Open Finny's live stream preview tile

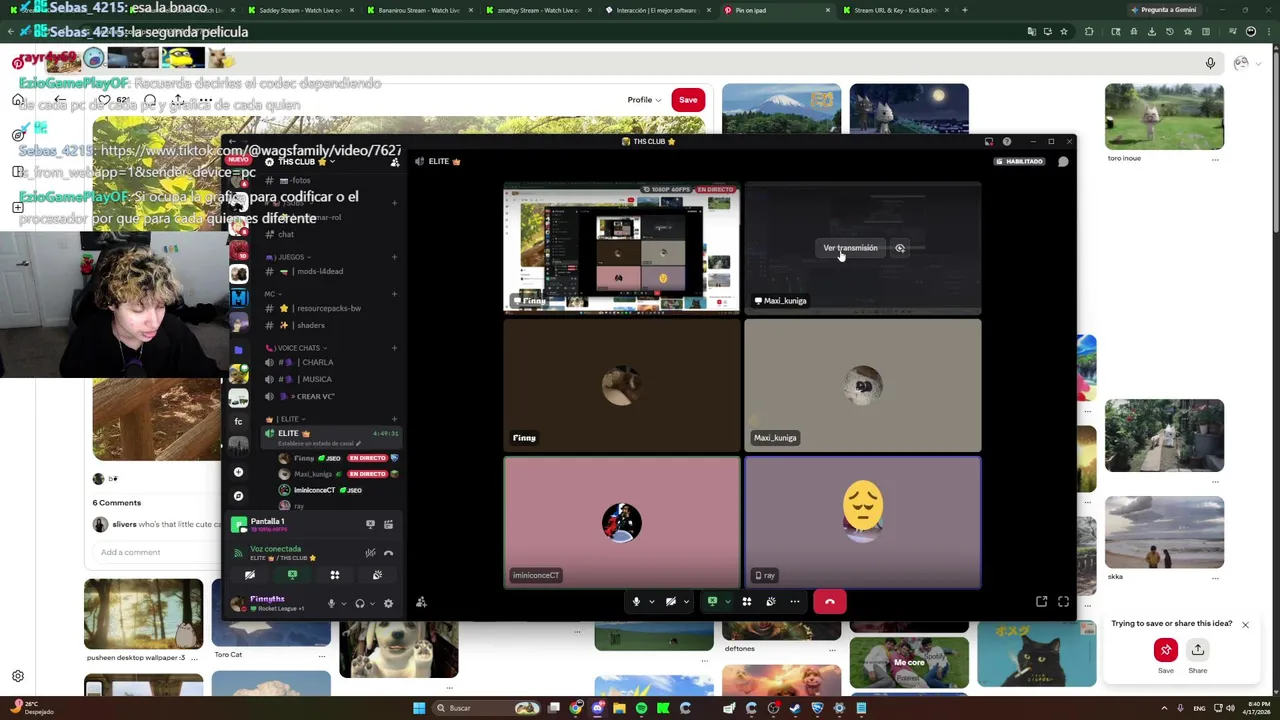tap(622, 247)
